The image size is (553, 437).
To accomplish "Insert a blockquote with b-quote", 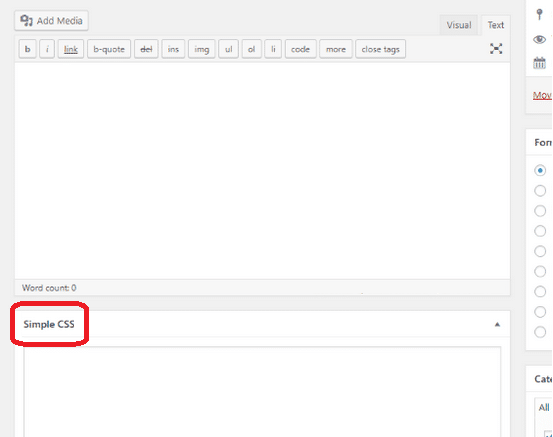I will click(109, 49).
